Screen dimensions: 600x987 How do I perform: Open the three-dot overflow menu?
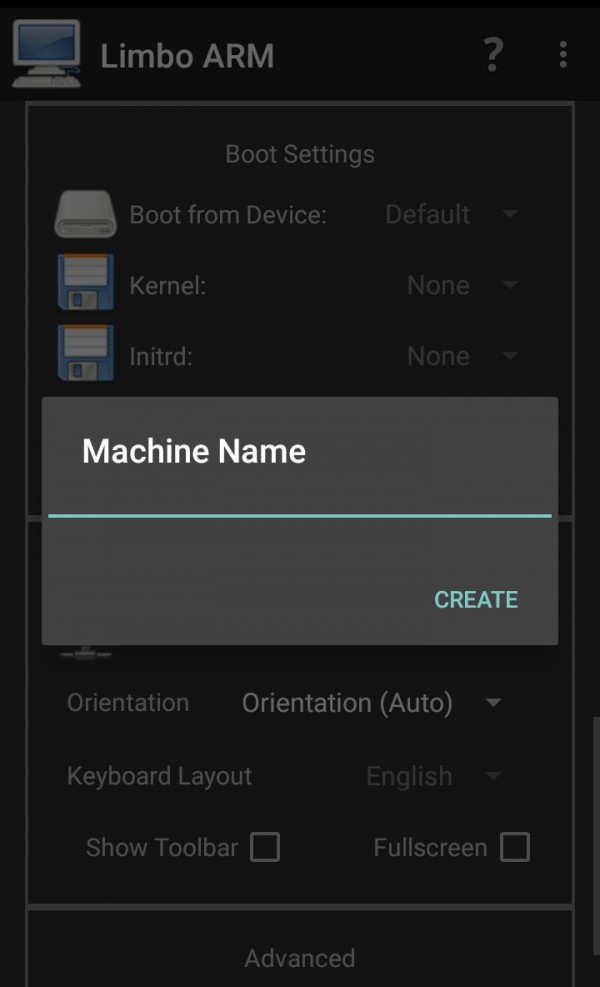coord(563,55)
